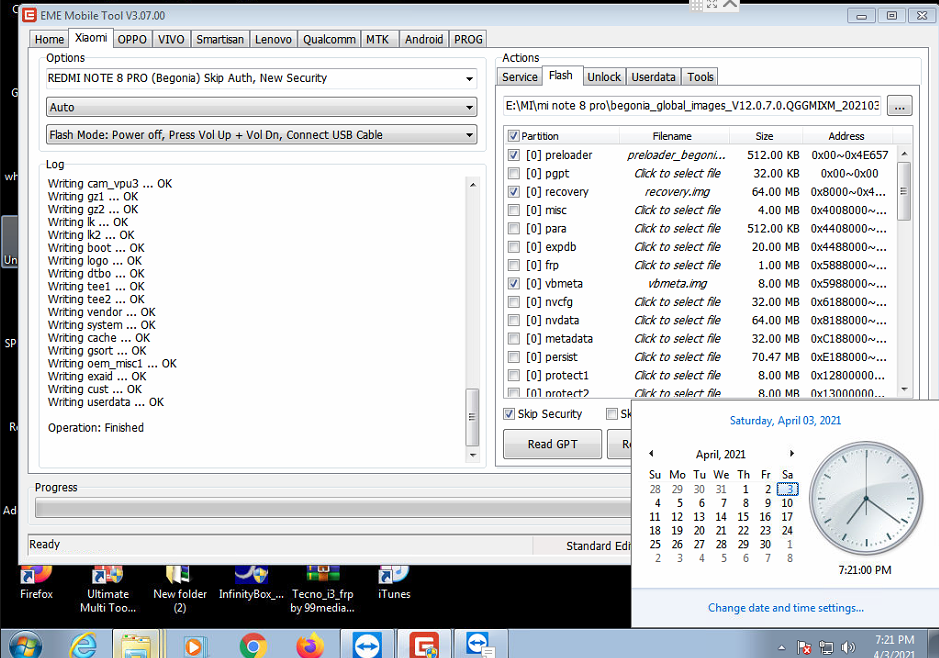Image resolution: width=939 pixels, height=658 pixels.
Task: Open the Windows Start menu
Action: 25,645
